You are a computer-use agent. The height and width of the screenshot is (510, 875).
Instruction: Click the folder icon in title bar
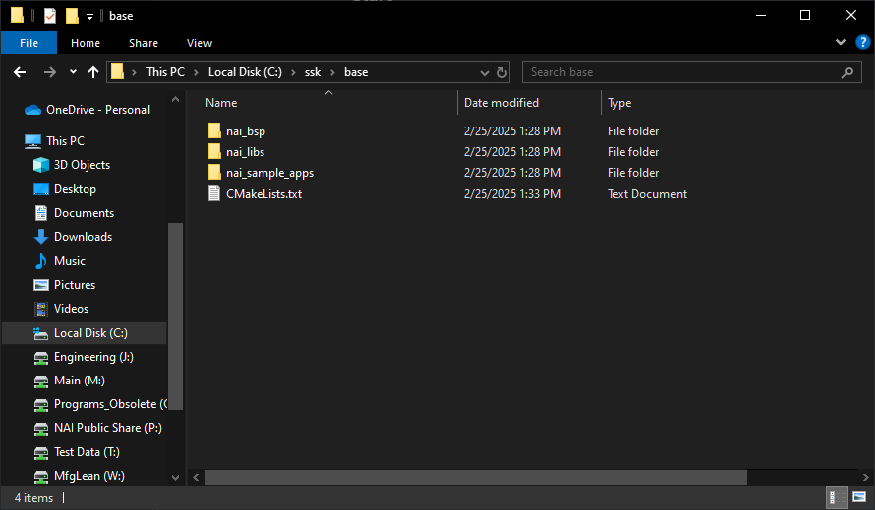(17, 16)
